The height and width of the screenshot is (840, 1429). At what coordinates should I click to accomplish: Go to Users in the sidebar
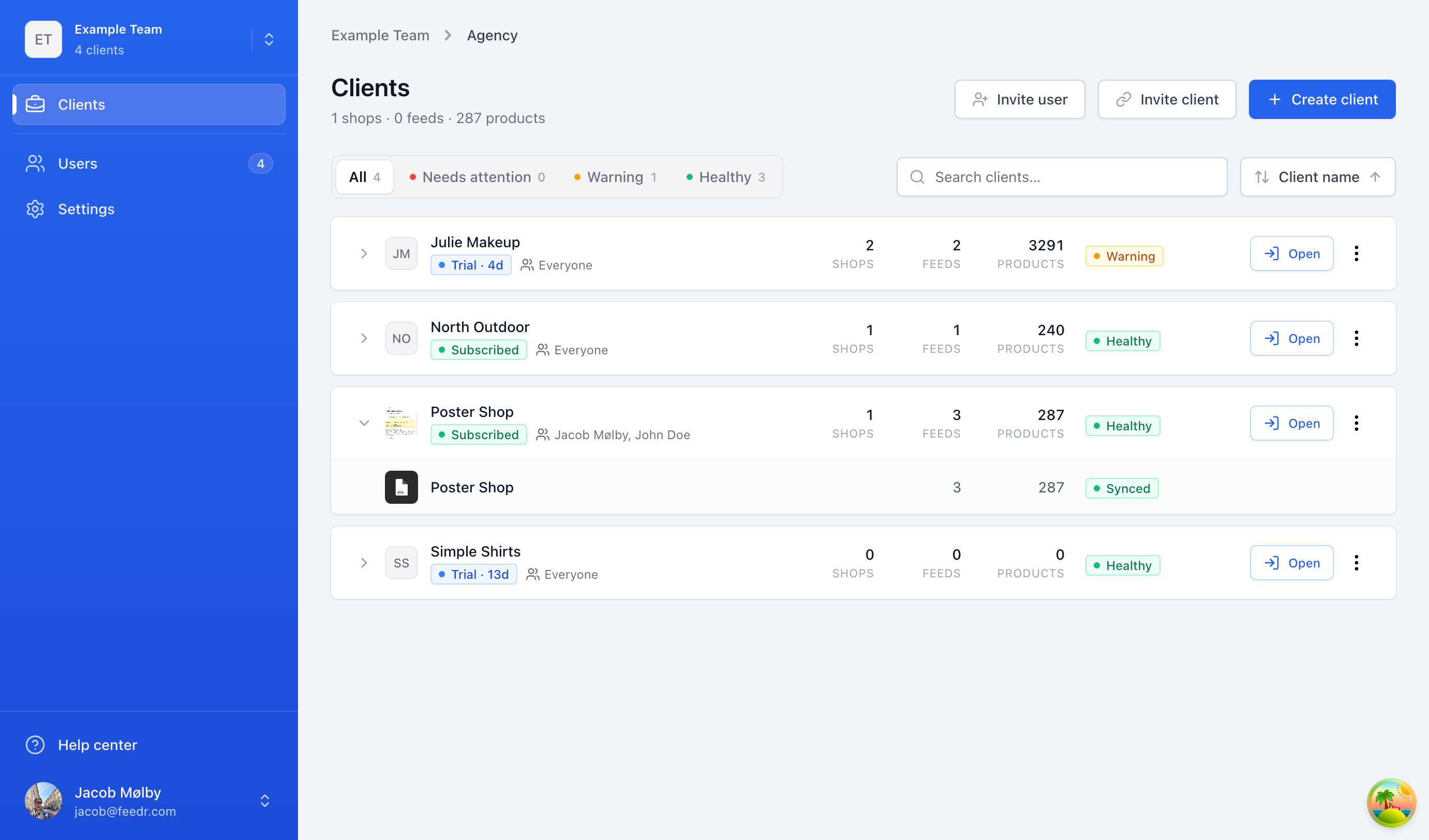coord(148,163)
